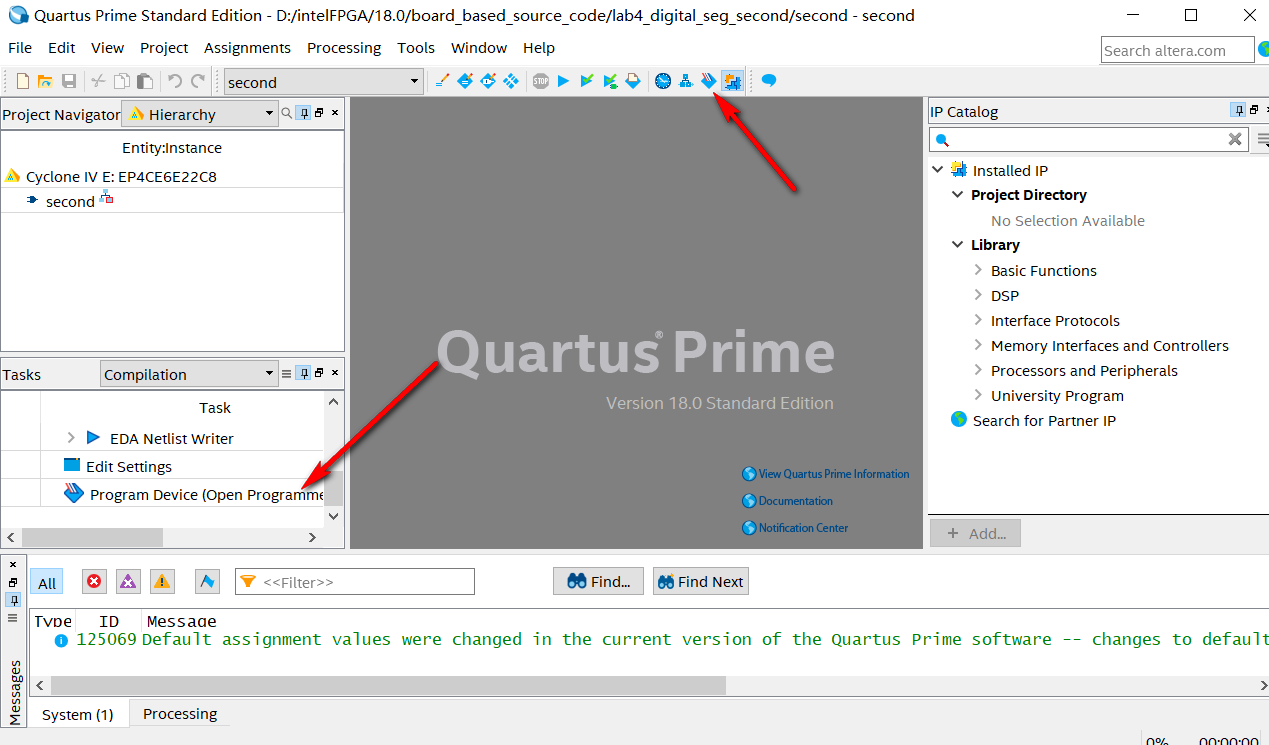
Task: Unpin the Messages panel
Action: point(13,599)
